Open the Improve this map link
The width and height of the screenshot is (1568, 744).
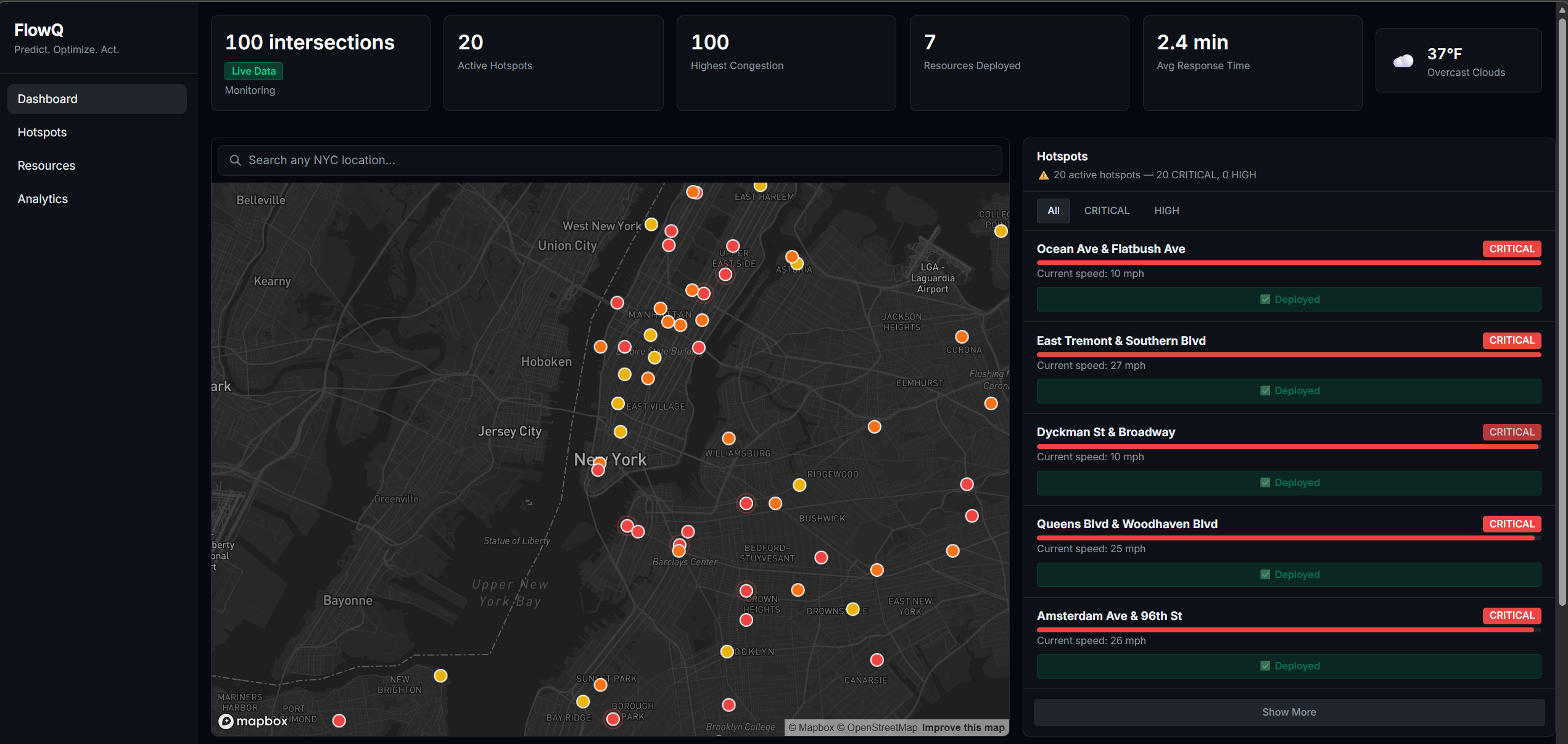pyautogui.click(x=963, y=728)
